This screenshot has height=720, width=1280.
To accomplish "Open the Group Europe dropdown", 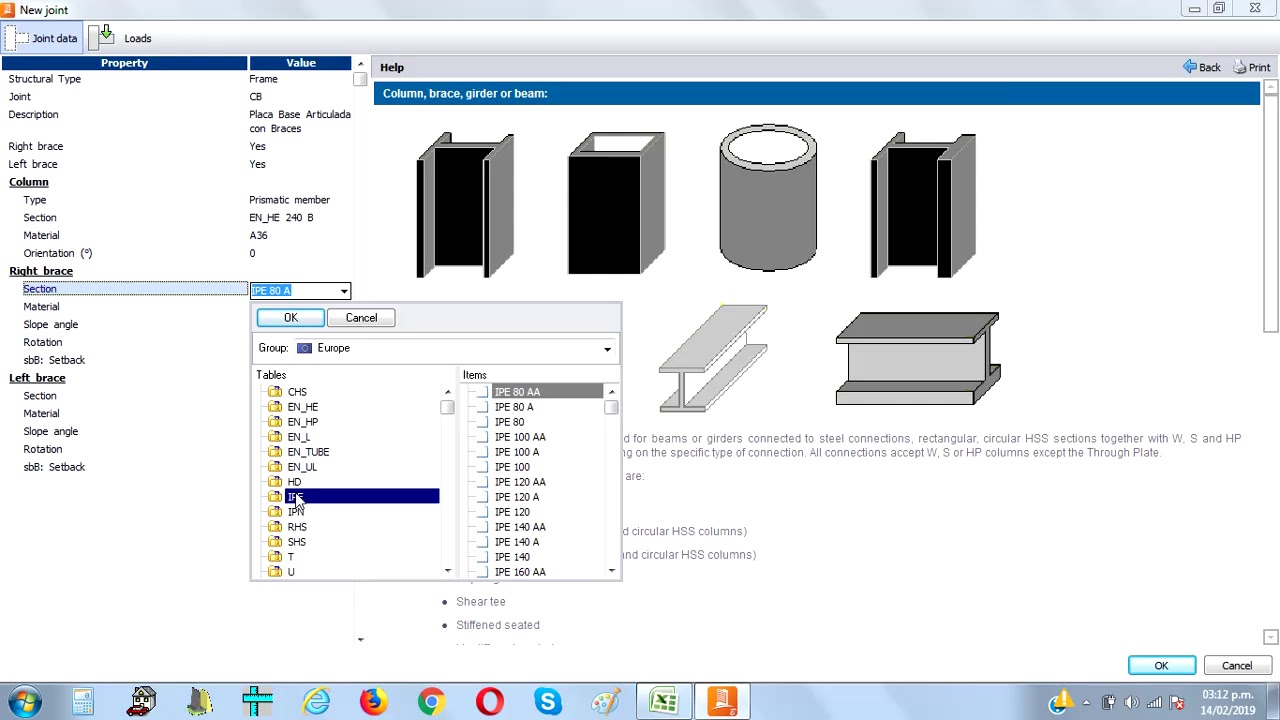I will [607, 348].
